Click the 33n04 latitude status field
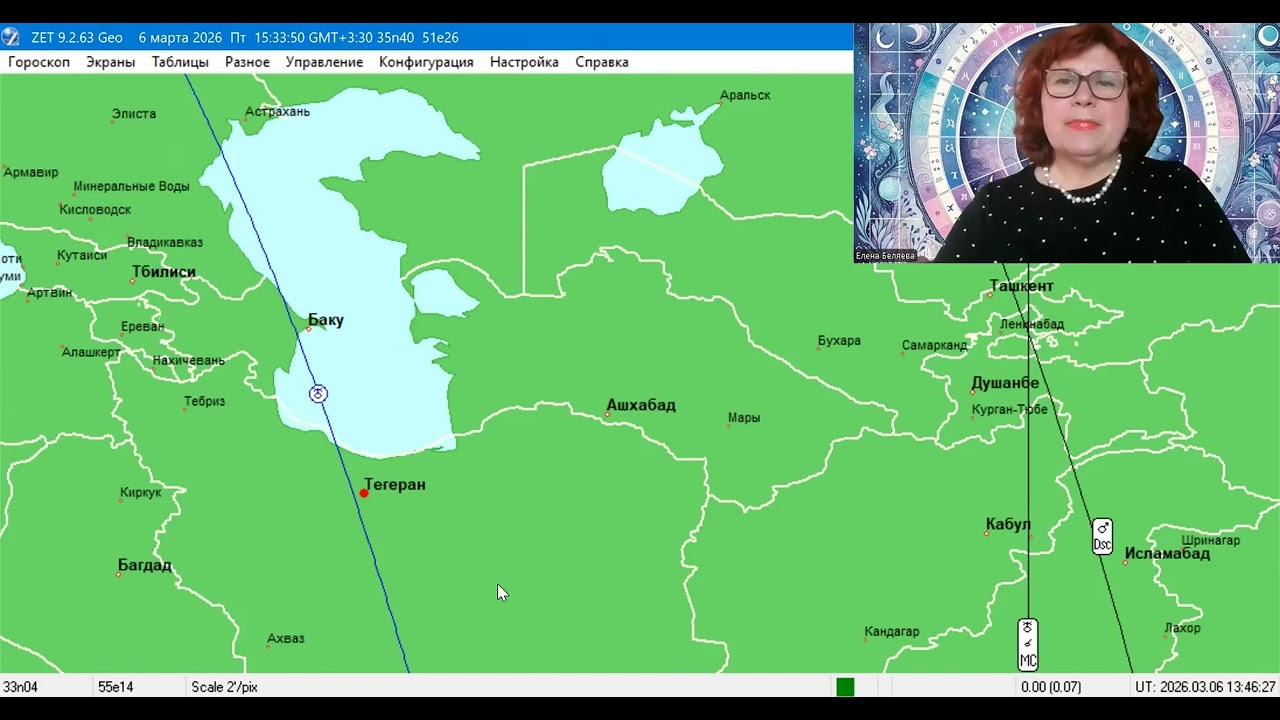Viewport: 1280px width, 720px height. 20,687
